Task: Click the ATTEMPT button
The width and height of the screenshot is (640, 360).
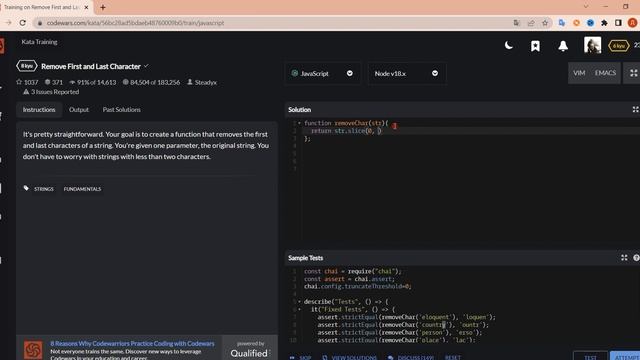Action: pyautogui.click(x=625, y=356)
